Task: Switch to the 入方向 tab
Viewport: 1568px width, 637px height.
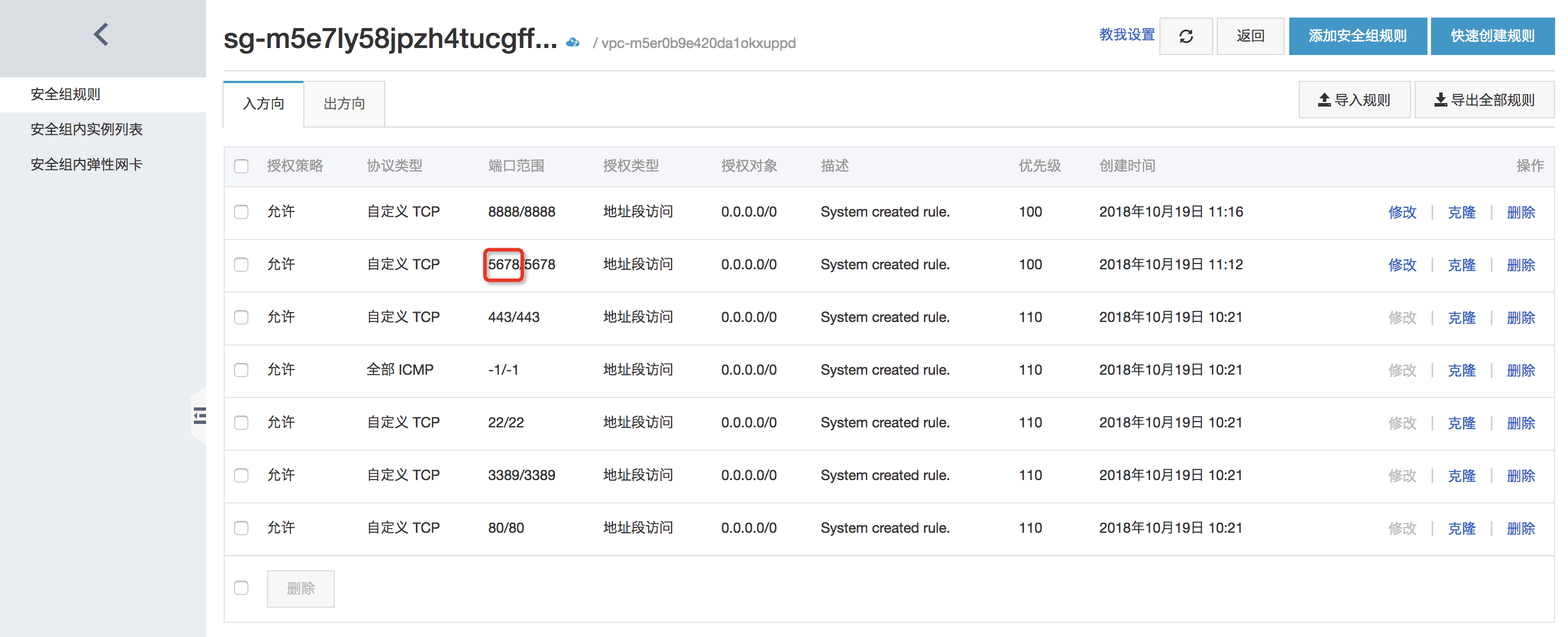Action: click(x=263, y=104)
